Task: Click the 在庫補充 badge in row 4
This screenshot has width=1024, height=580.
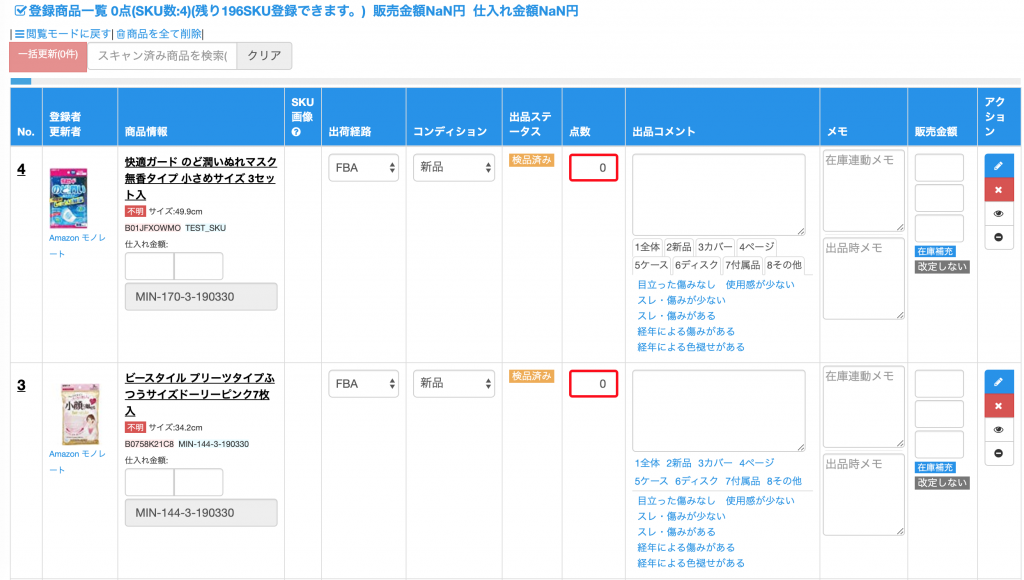Action: [x=935, y=251]
